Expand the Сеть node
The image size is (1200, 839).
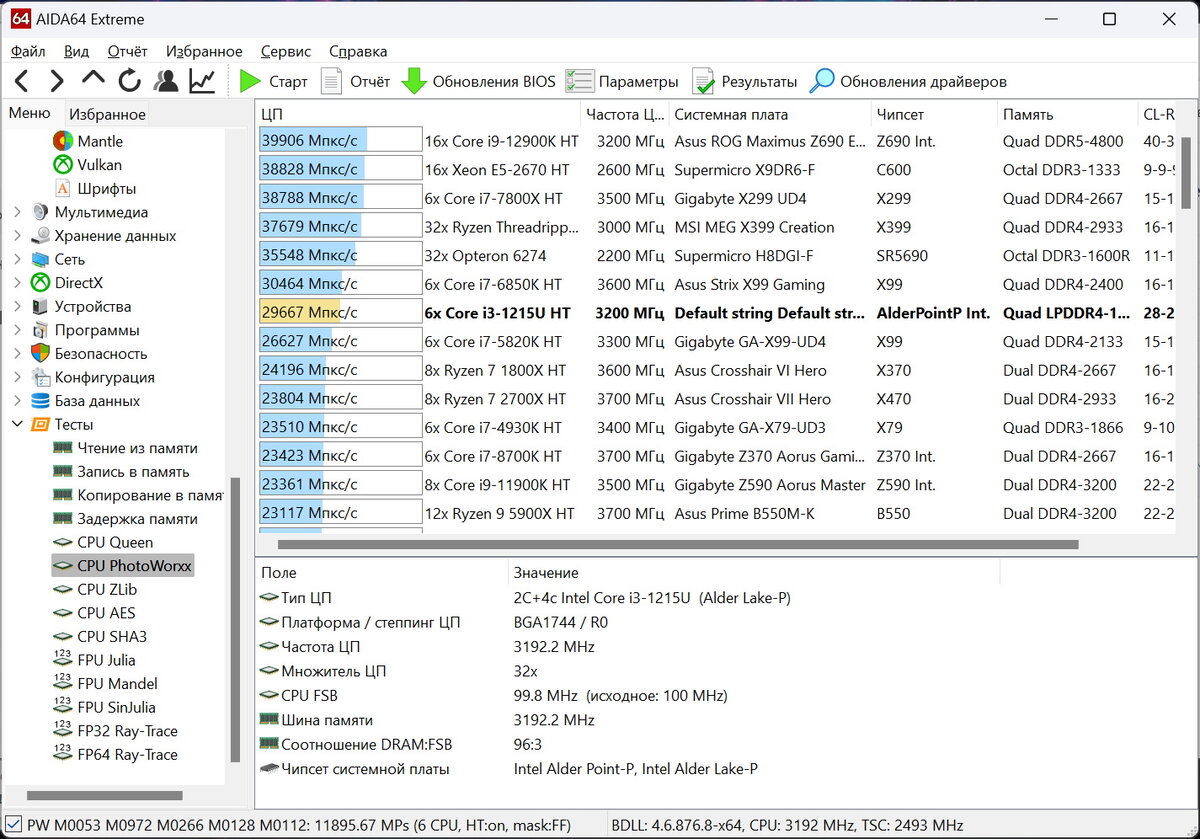(17, 259)
